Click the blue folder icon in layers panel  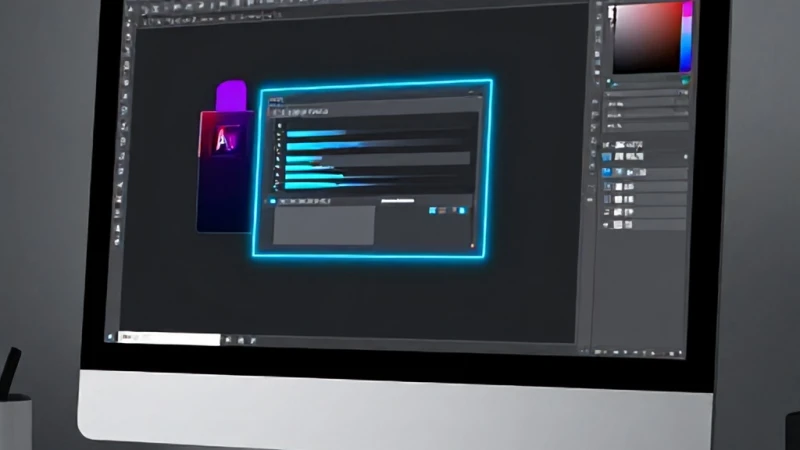(x=606, y=157)
